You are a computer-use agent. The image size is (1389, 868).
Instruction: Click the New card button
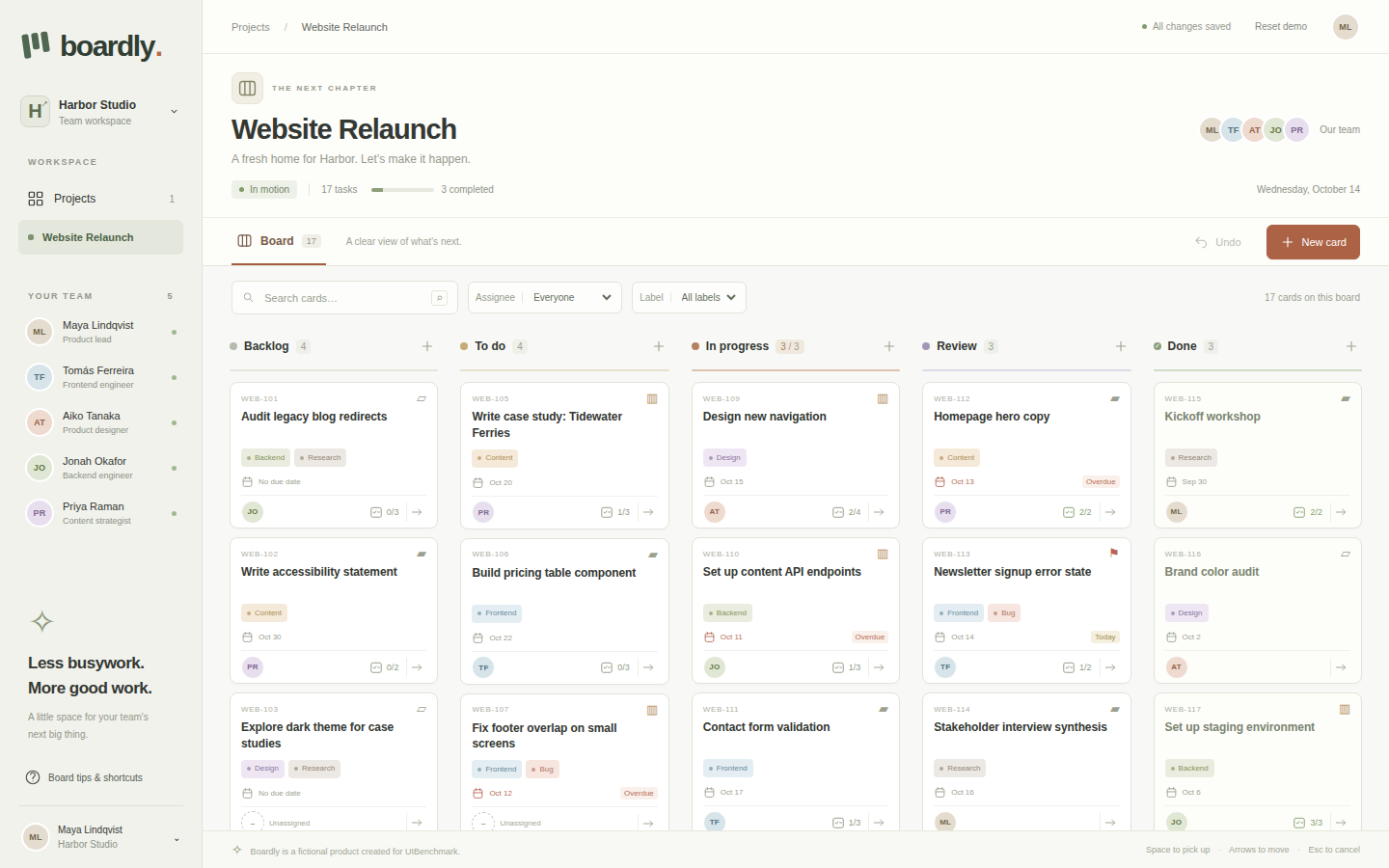[1313, 242]
